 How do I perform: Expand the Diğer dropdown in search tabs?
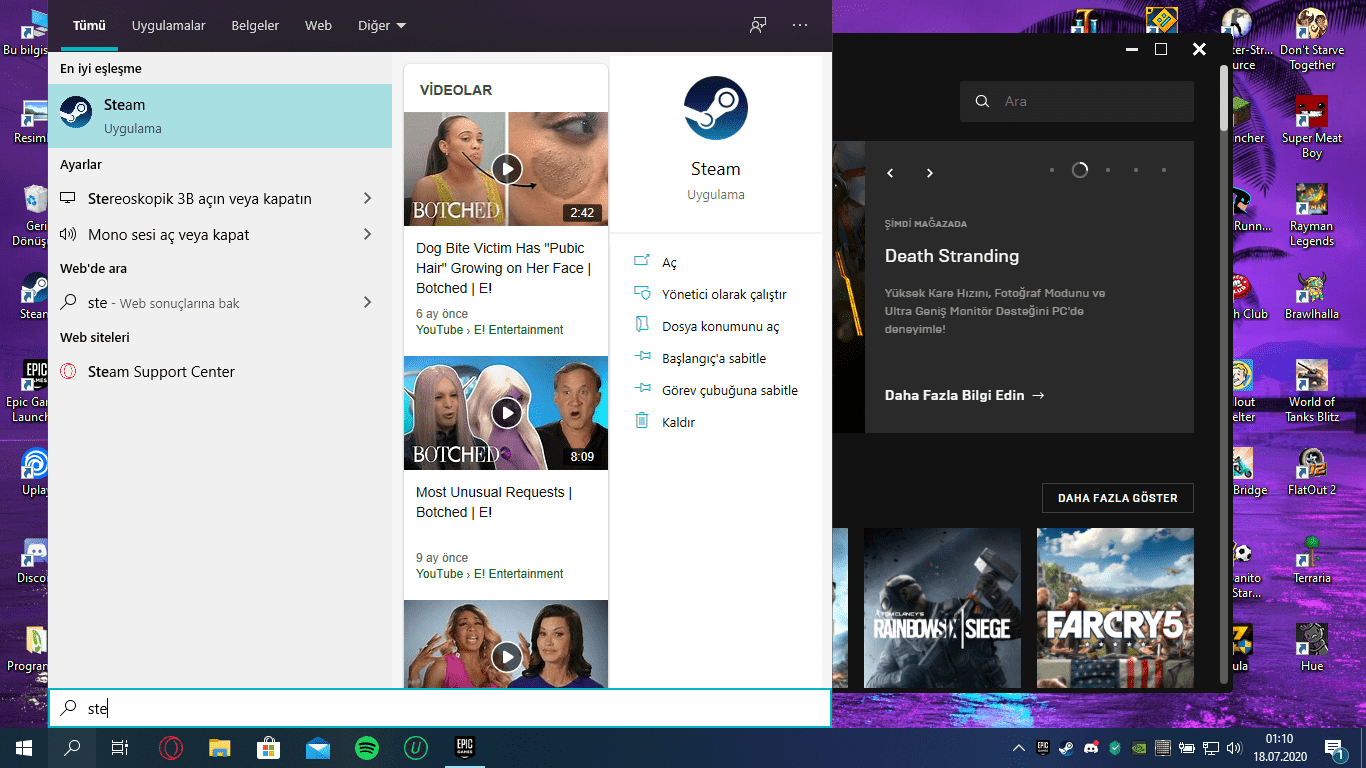click(382, 25)
